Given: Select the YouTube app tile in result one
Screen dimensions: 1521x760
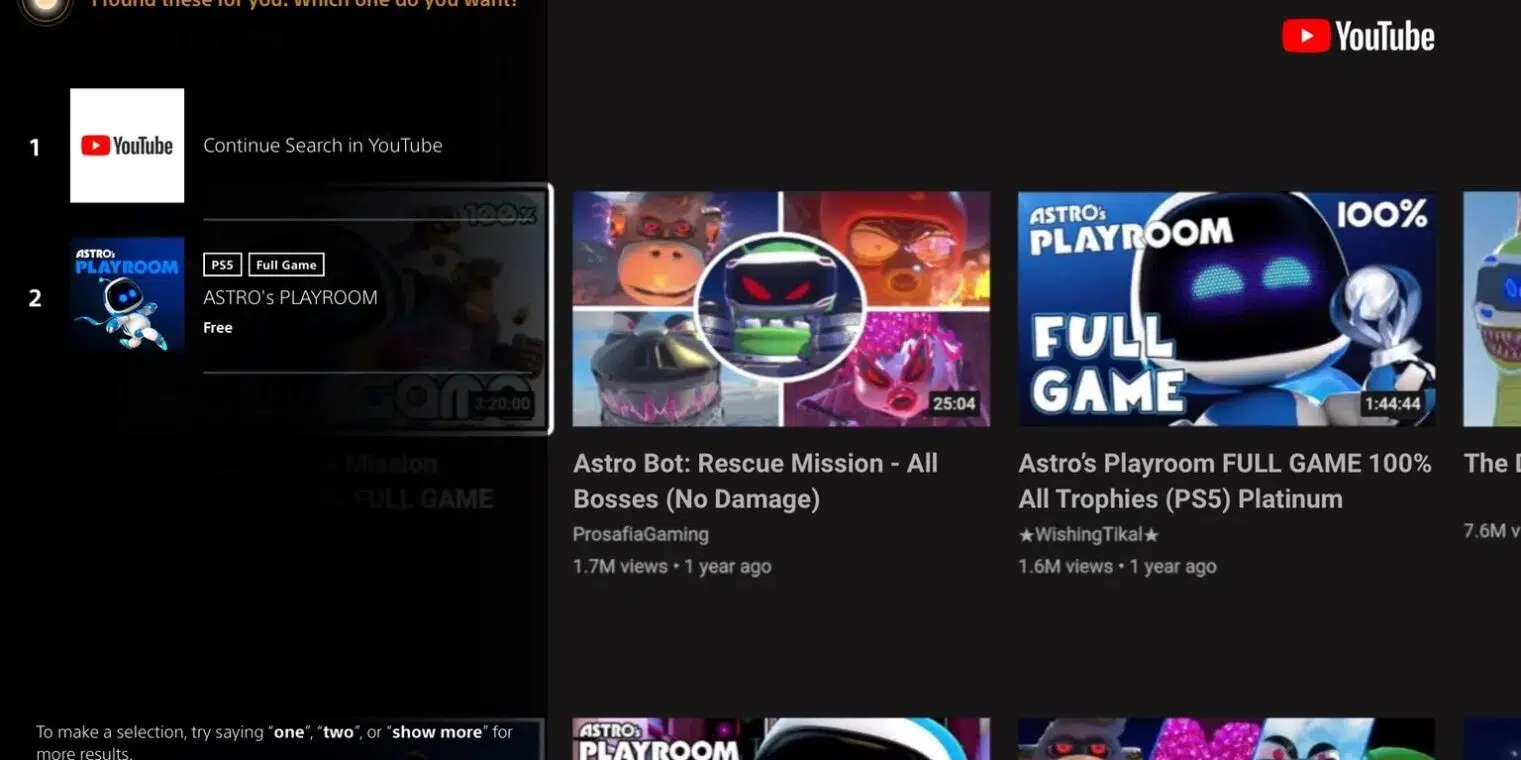Looking at the screenshot, I should [x=127, y=145].
